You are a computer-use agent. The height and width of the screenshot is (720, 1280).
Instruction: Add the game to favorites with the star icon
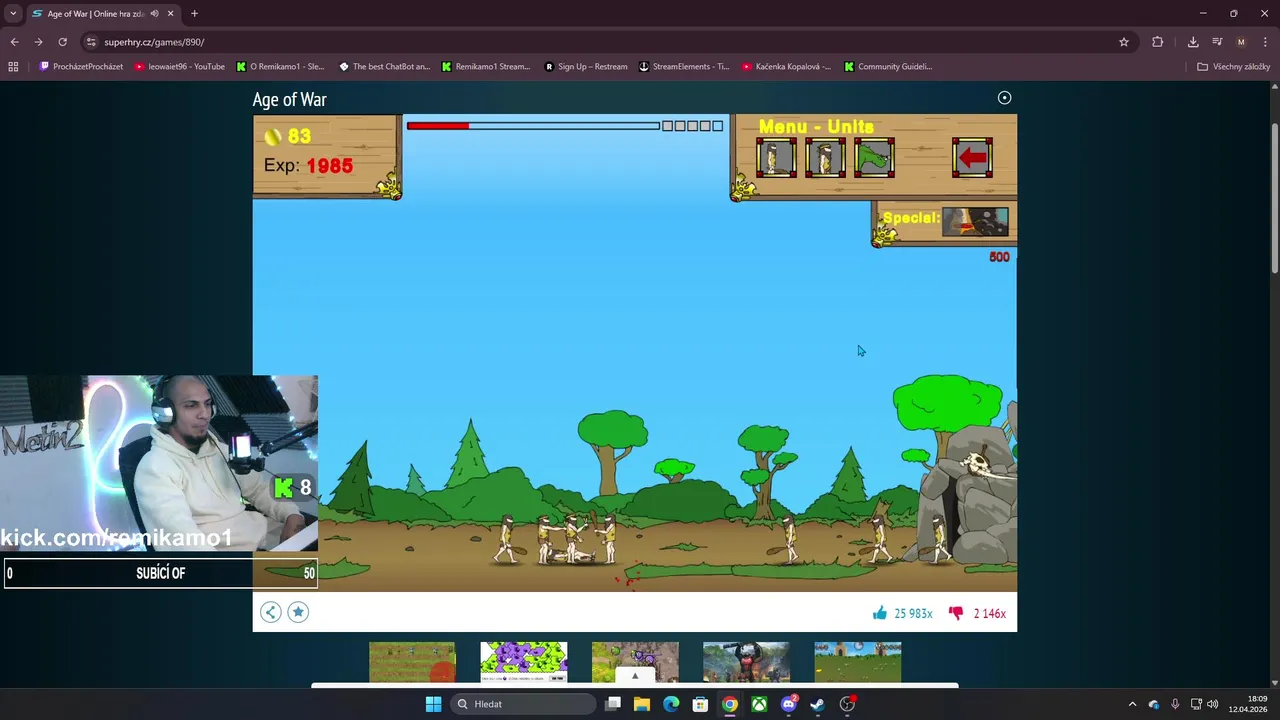298,612
